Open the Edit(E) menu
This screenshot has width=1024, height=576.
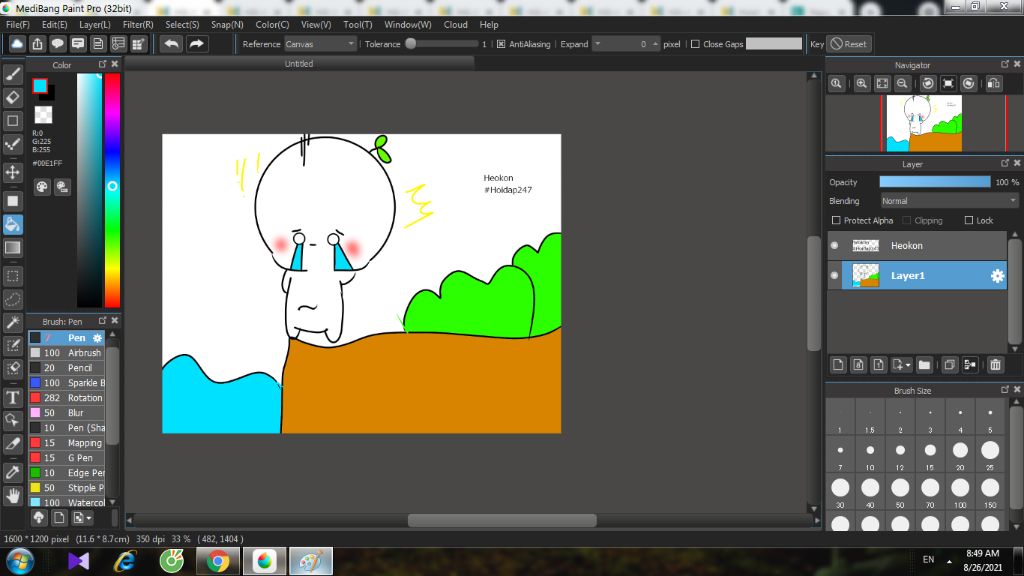[x=54, y=25]
